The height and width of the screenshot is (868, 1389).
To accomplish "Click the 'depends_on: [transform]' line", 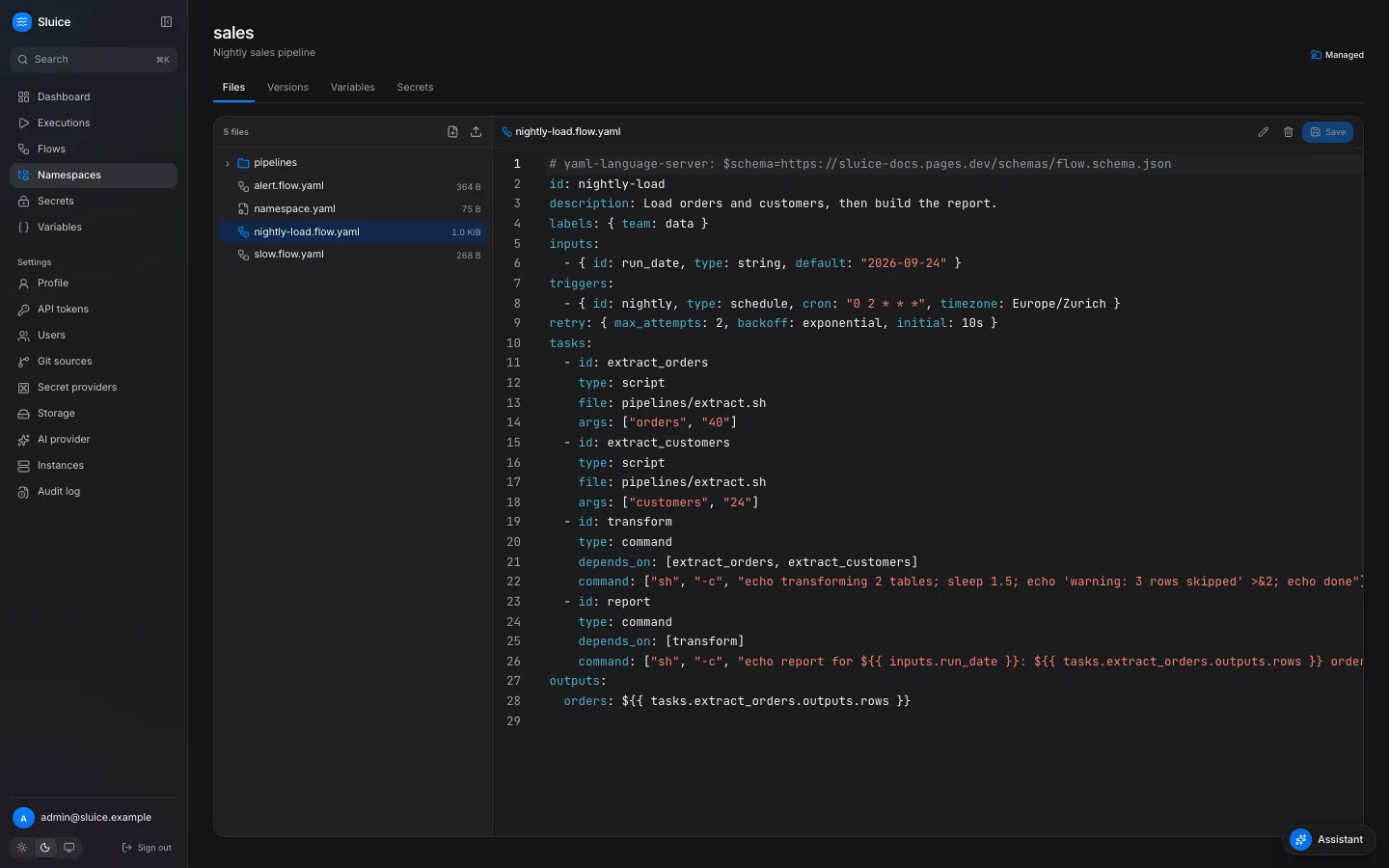I will coord(661,641).
